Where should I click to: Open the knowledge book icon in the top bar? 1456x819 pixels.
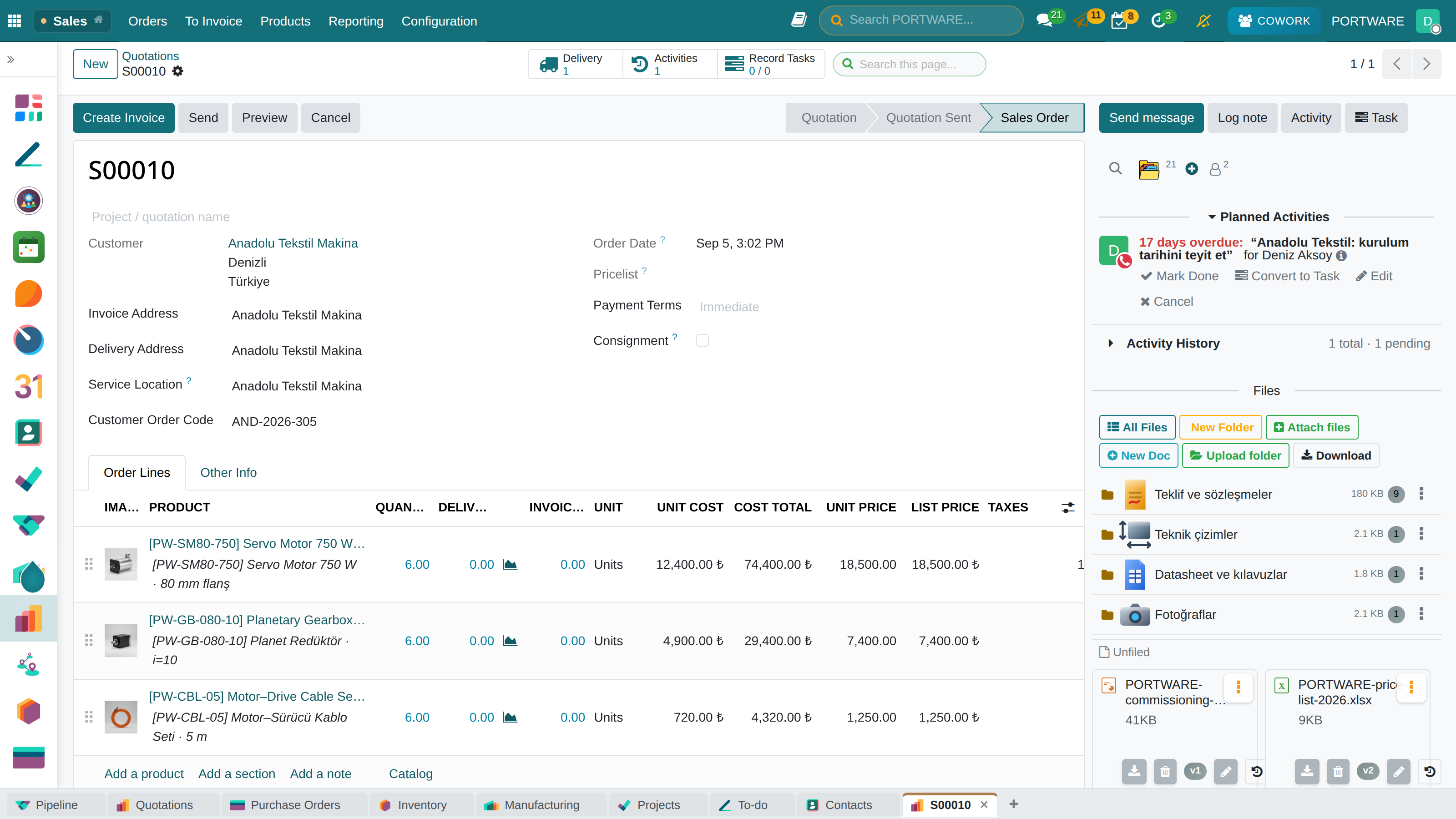(x=799, y=20)
